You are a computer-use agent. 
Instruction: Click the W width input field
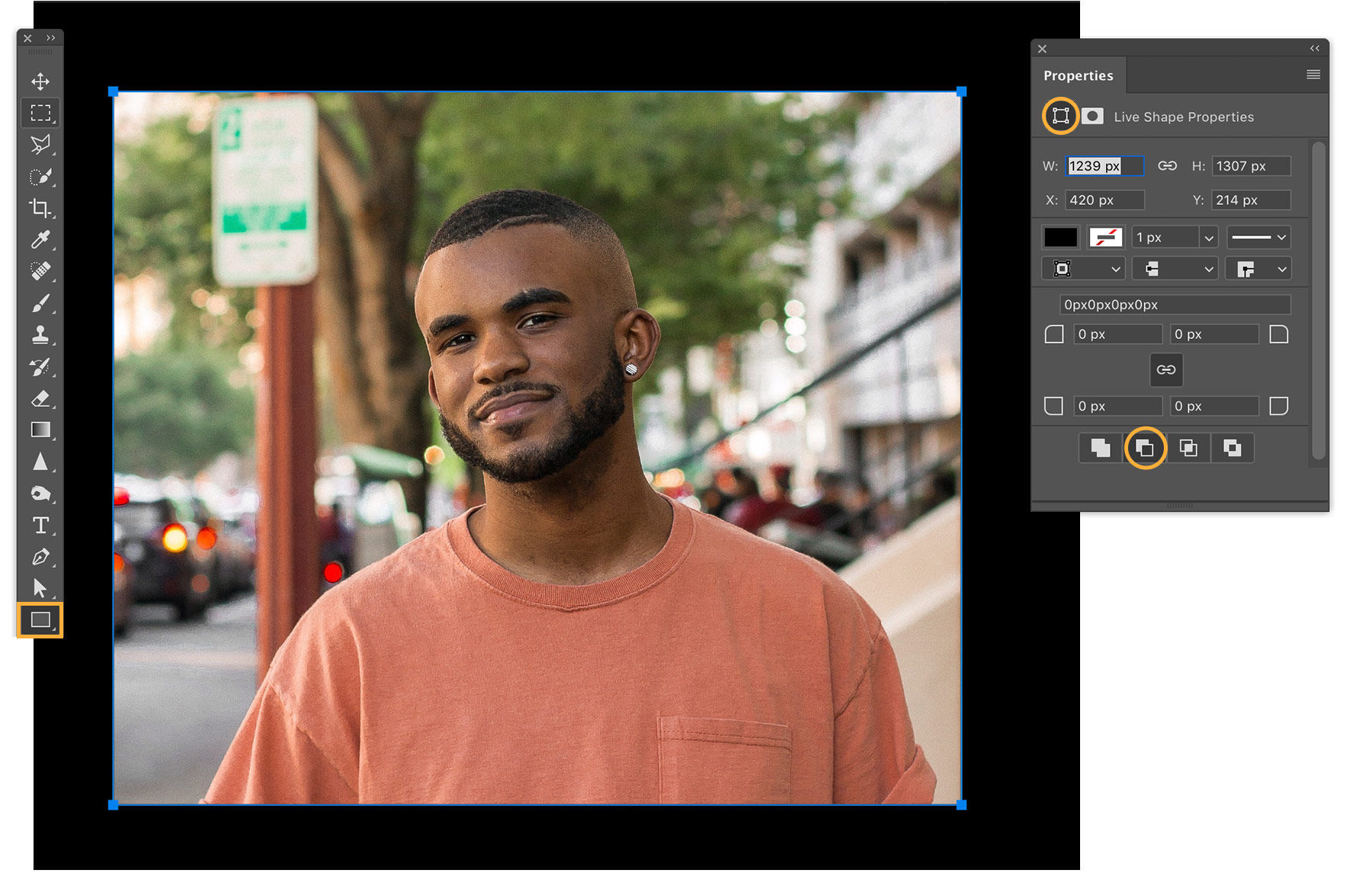click(1104, 166)
